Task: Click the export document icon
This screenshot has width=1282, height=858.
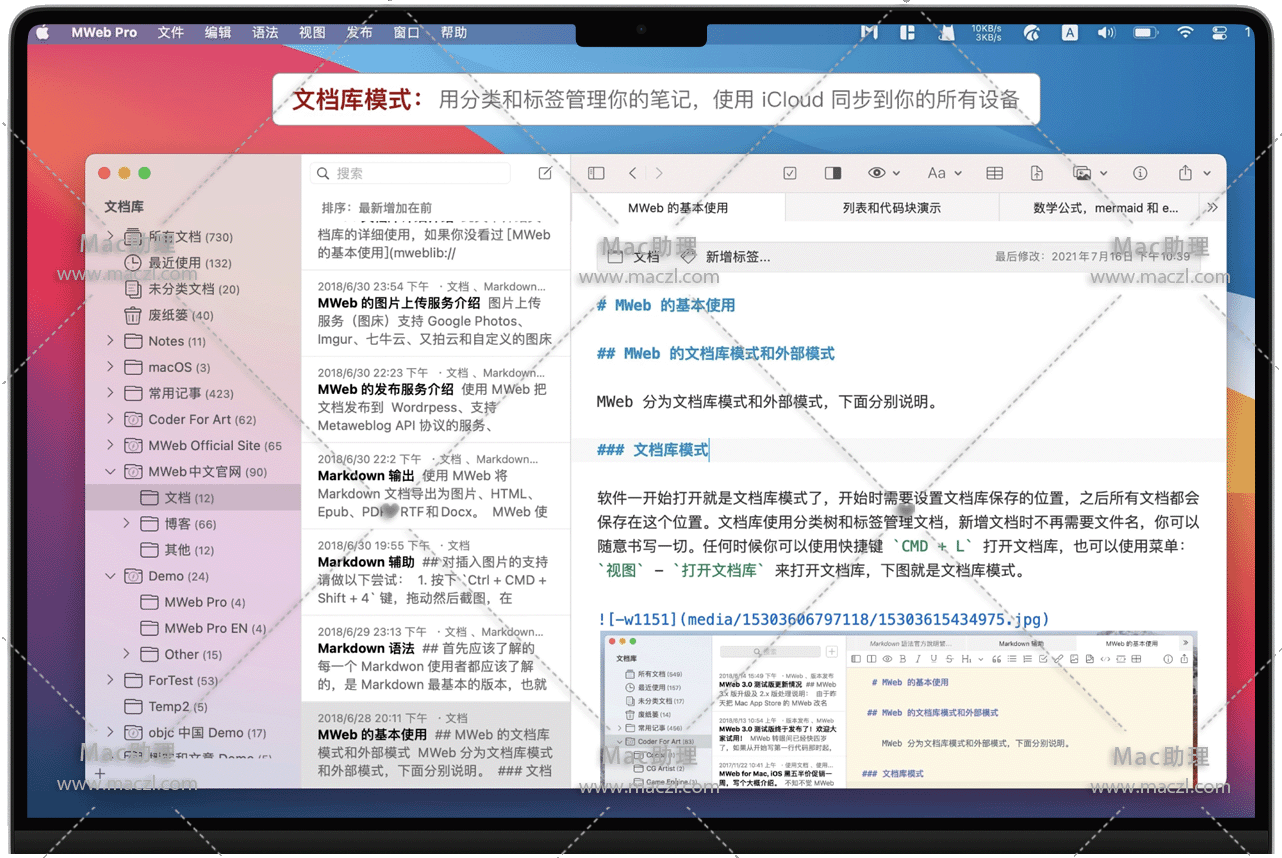Action: point(1037,173)
